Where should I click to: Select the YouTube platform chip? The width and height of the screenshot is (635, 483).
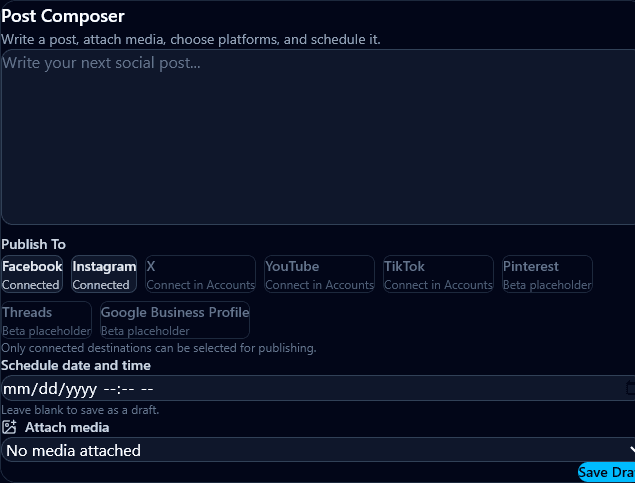click(320, 274)
